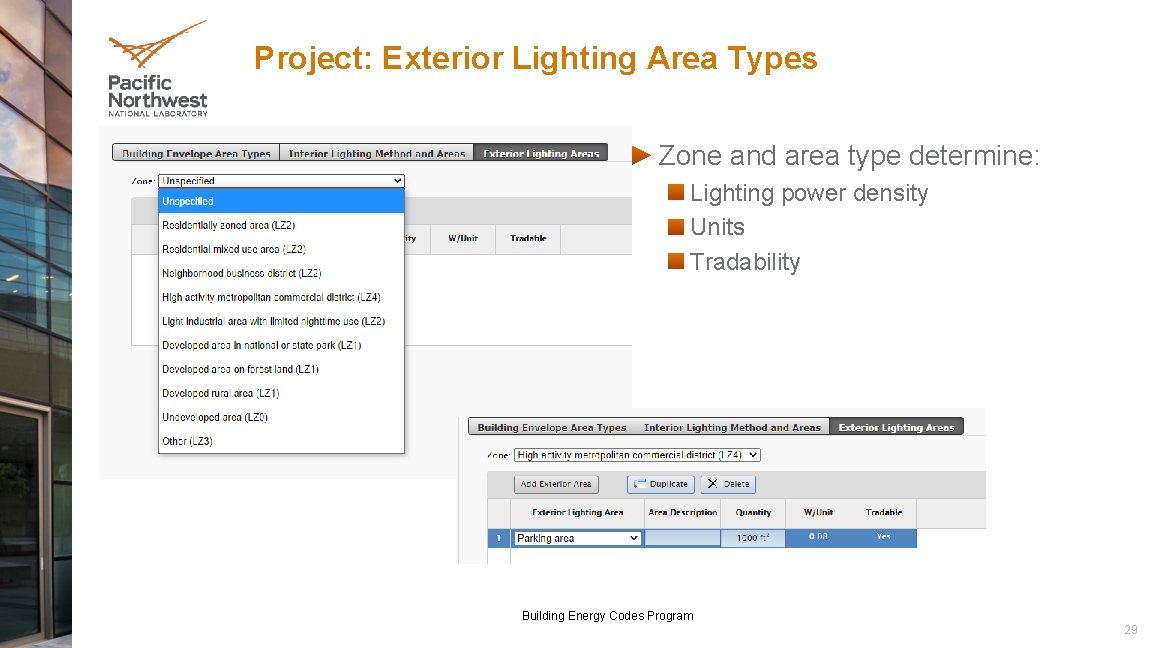1152x648 pixels.
Task: Select row number 1 in the table
Action: point(498,537)
